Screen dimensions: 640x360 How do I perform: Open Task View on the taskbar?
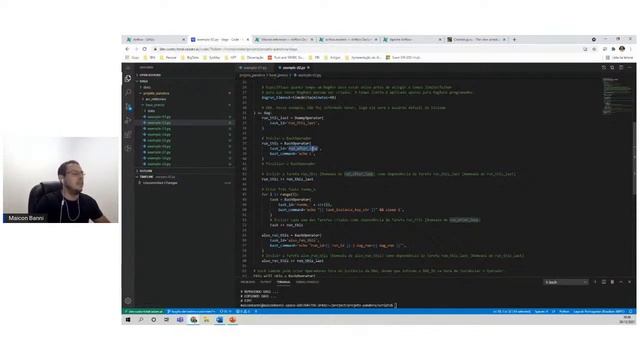167,320
